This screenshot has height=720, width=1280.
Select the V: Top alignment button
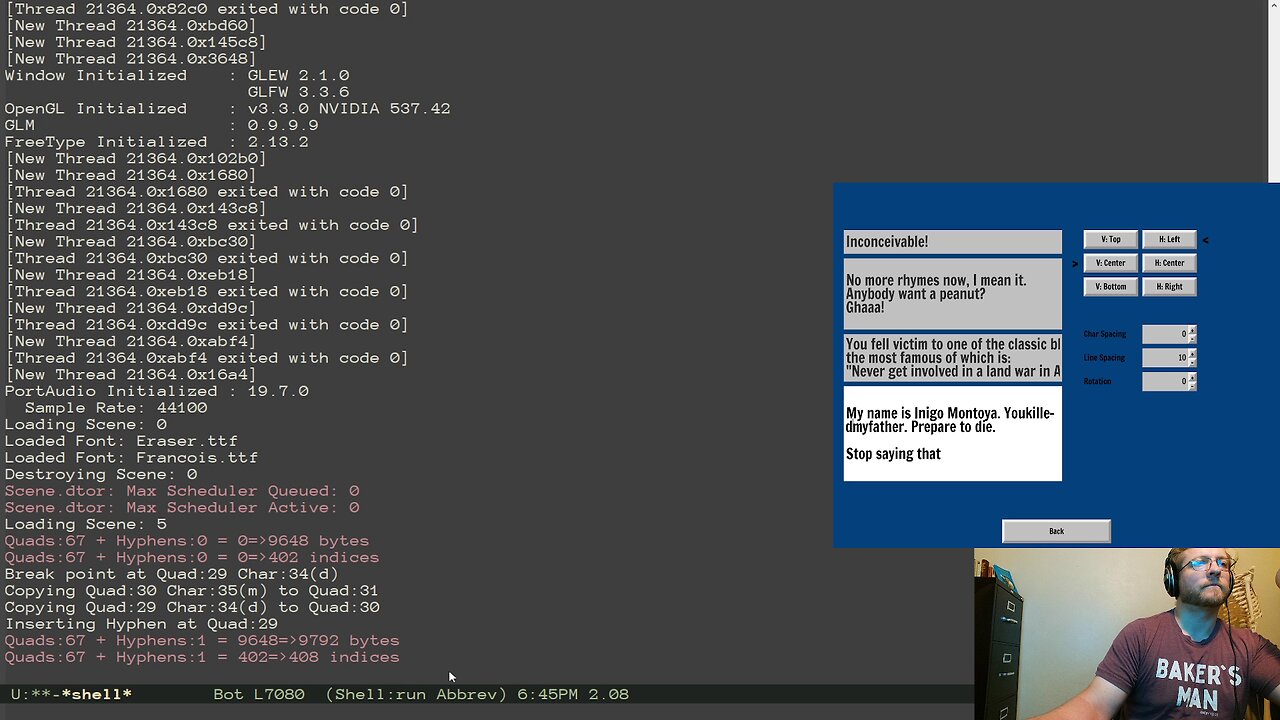coord(1110,239)
